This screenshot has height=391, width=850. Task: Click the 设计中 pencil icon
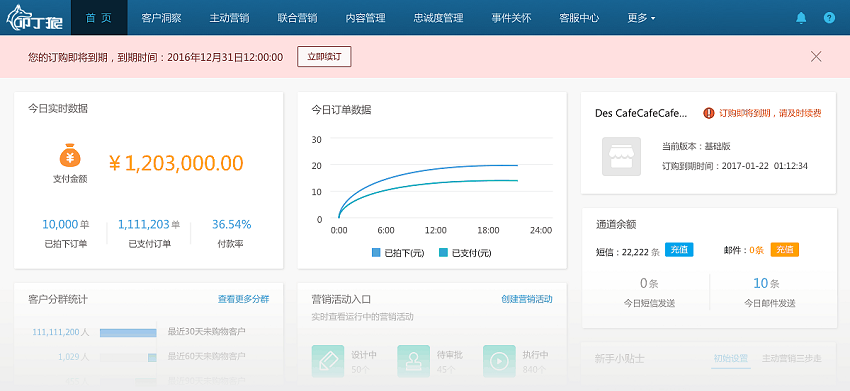pos(328,361)
